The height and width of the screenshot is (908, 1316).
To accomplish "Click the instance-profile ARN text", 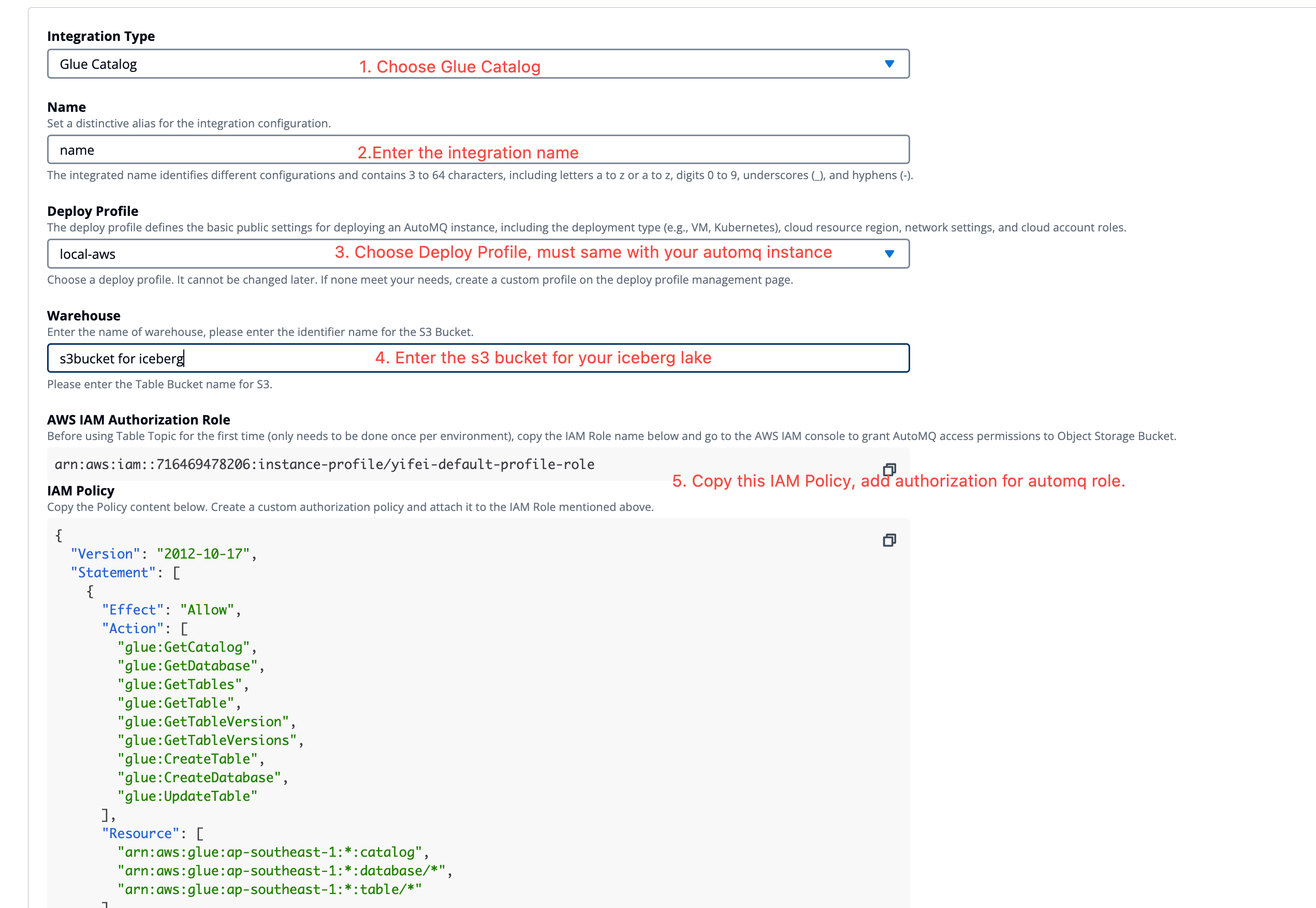I will [x=324, y=464].
